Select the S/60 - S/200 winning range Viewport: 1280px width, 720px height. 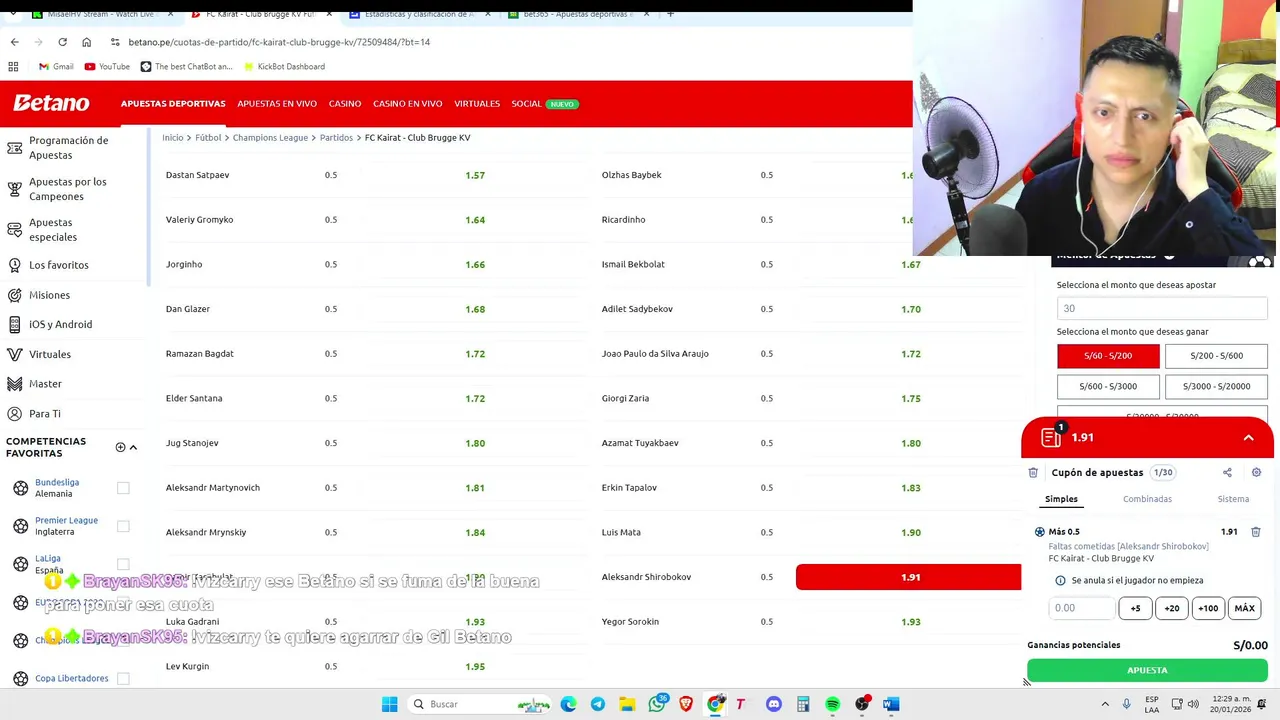1108,356
